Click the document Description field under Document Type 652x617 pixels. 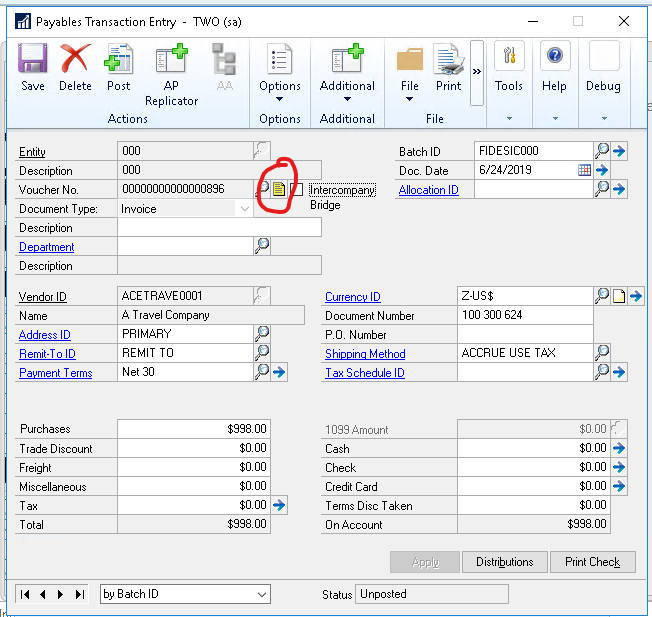(220, 227)
